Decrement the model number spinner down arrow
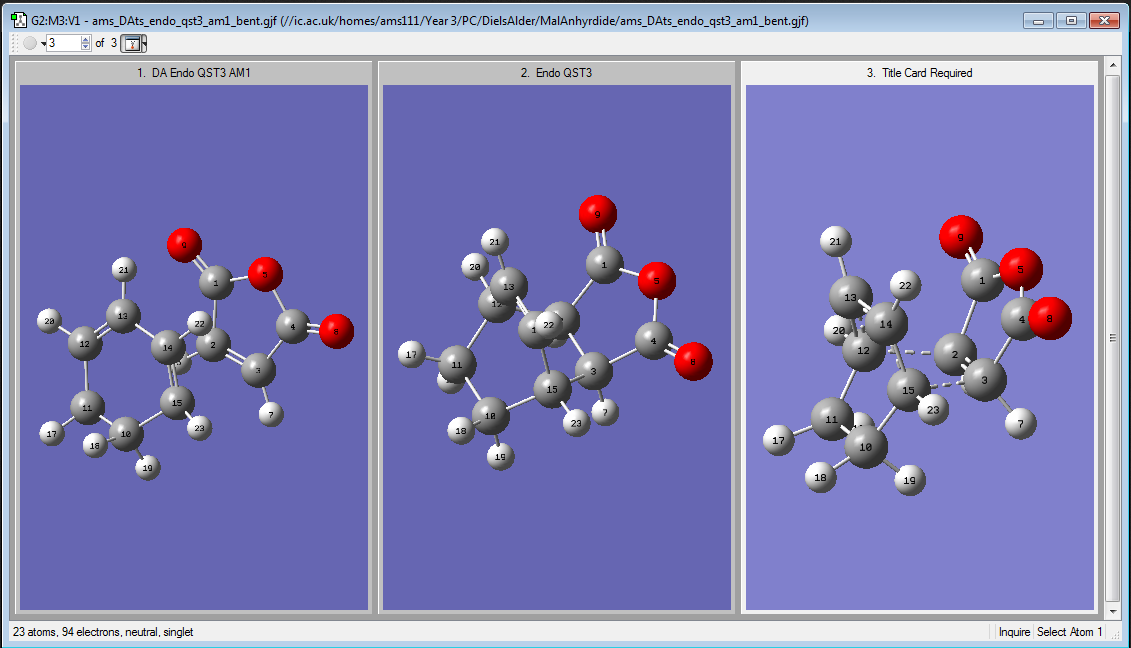The image size is (1131, 648). (x=86, y=47)
